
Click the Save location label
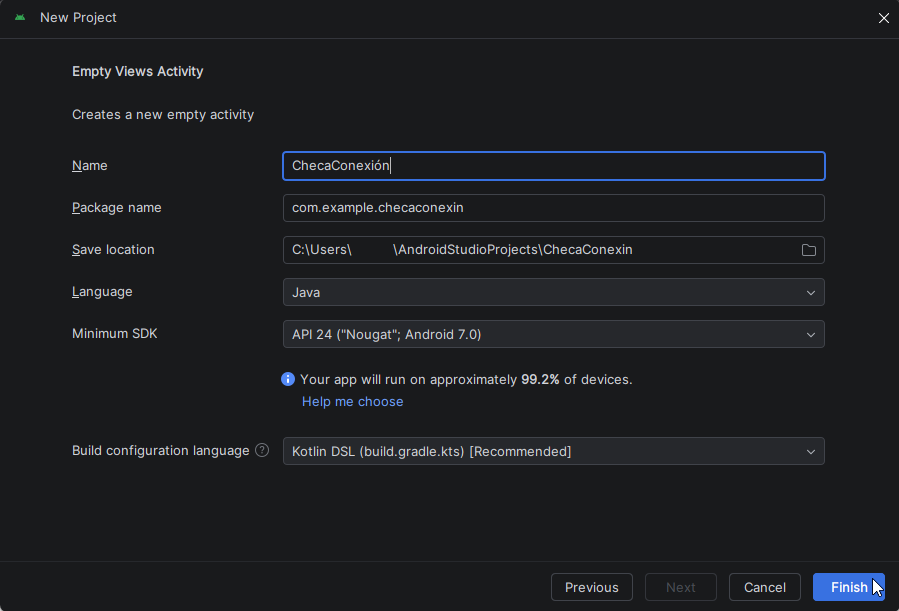(113, 249)
